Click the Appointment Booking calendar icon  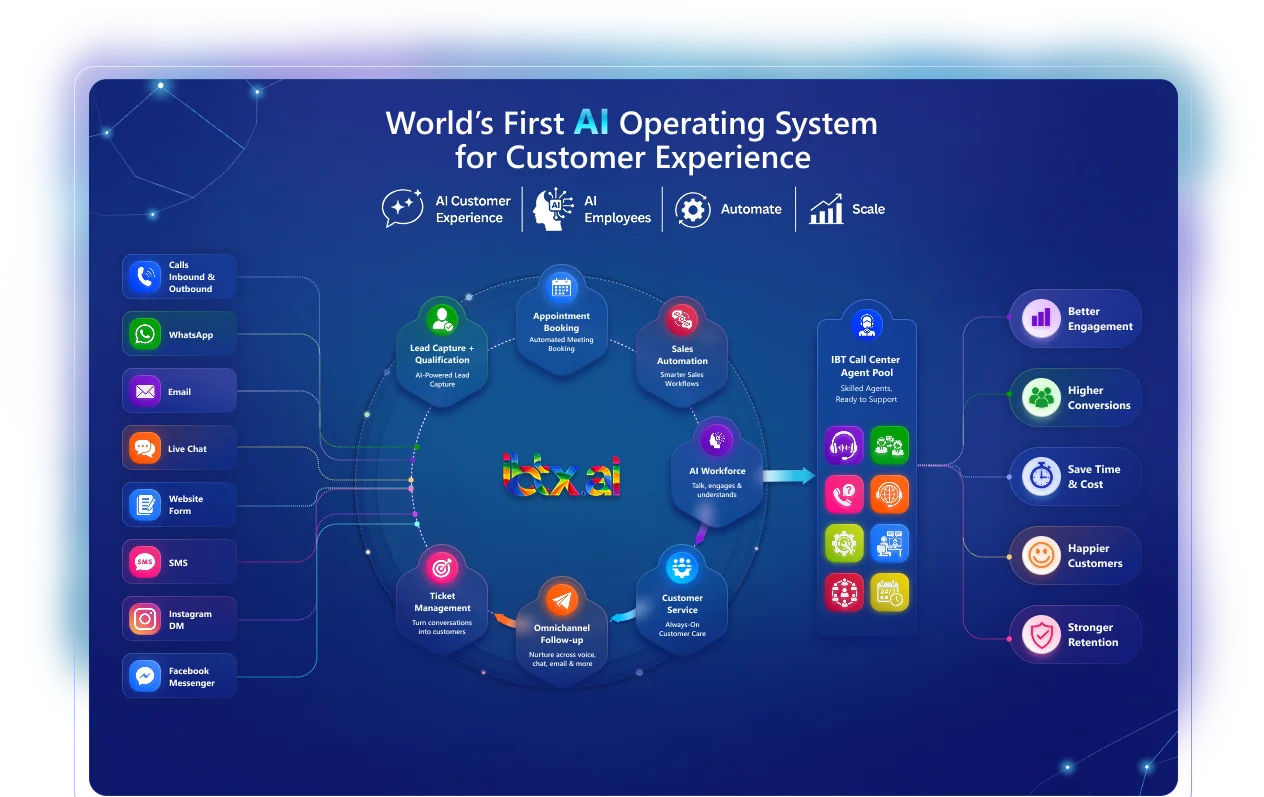pyautogui.click(x=561, y=288)
